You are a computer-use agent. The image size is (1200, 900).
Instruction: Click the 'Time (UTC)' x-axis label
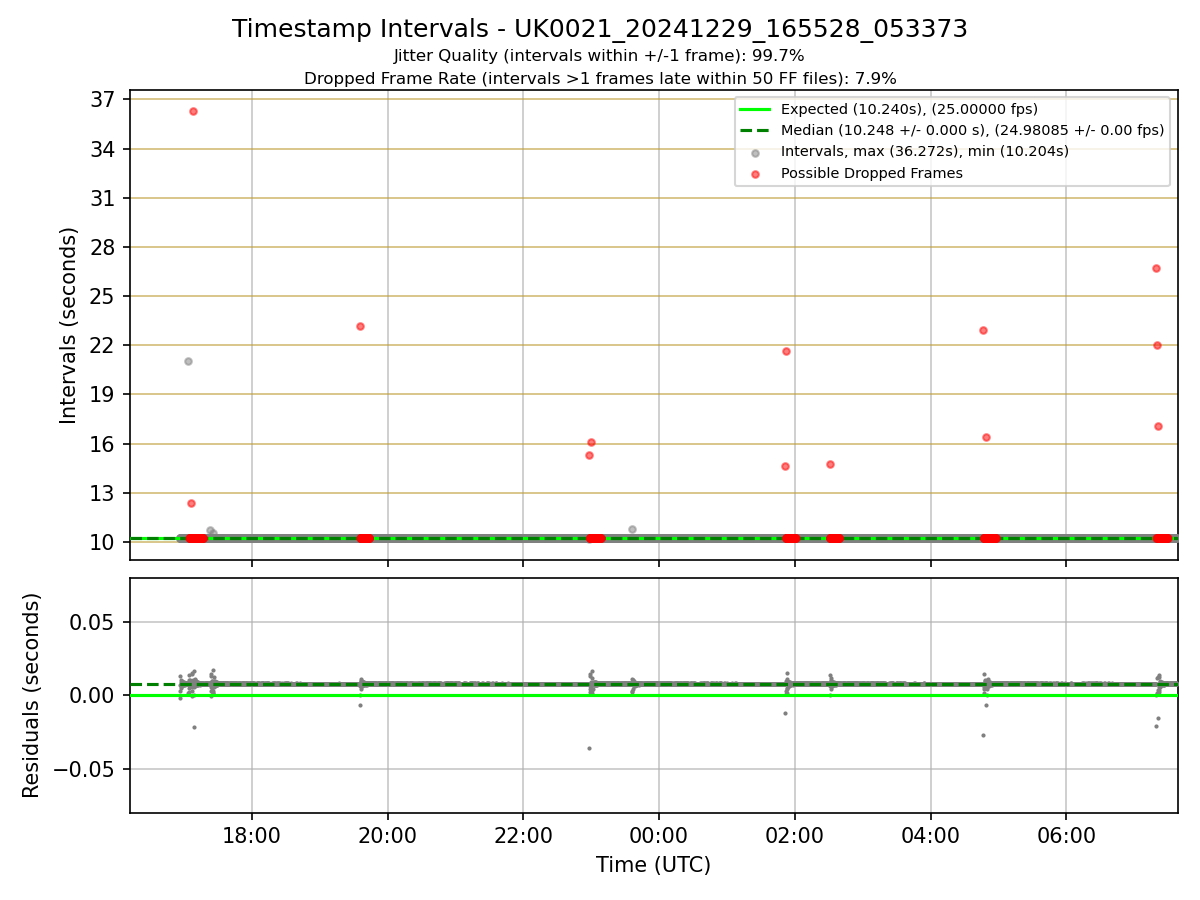[653, 865]
